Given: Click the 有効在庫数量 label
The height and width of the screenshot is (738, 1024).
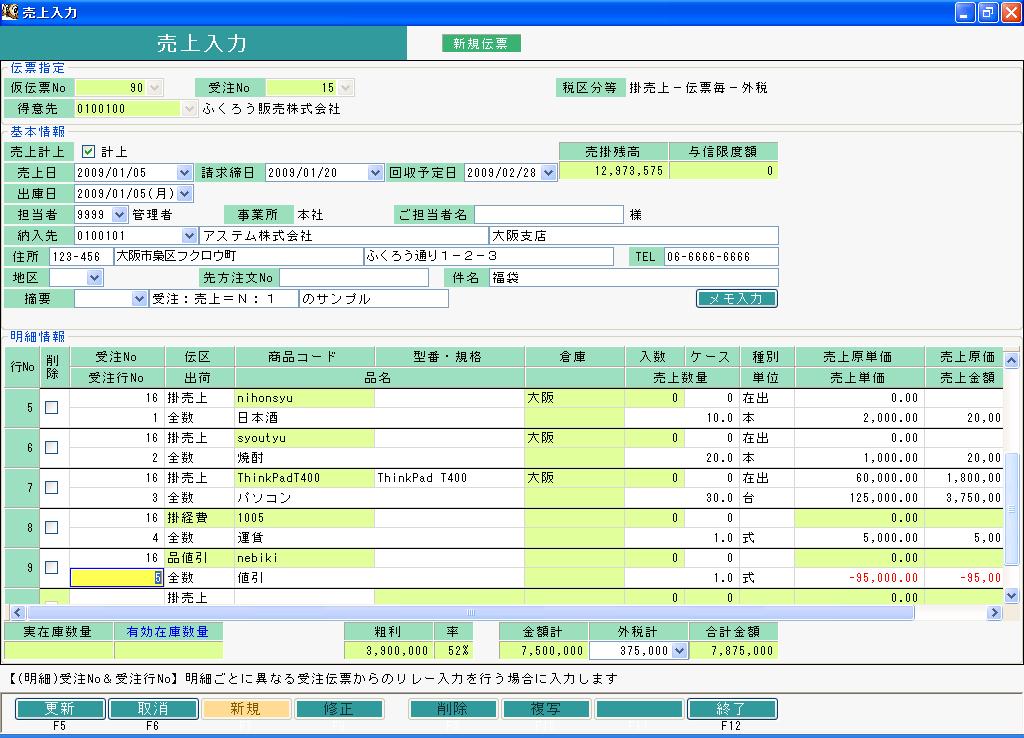Looking at the screenshot, I should tap(168, 632).
